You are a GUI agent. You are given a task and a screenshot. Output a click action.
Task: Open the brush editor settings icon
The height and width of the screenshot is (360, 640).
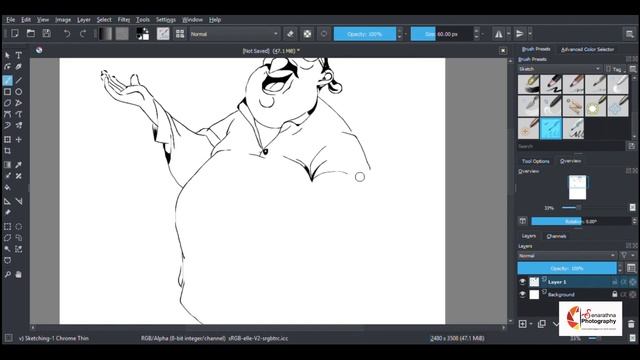[163, 34]
